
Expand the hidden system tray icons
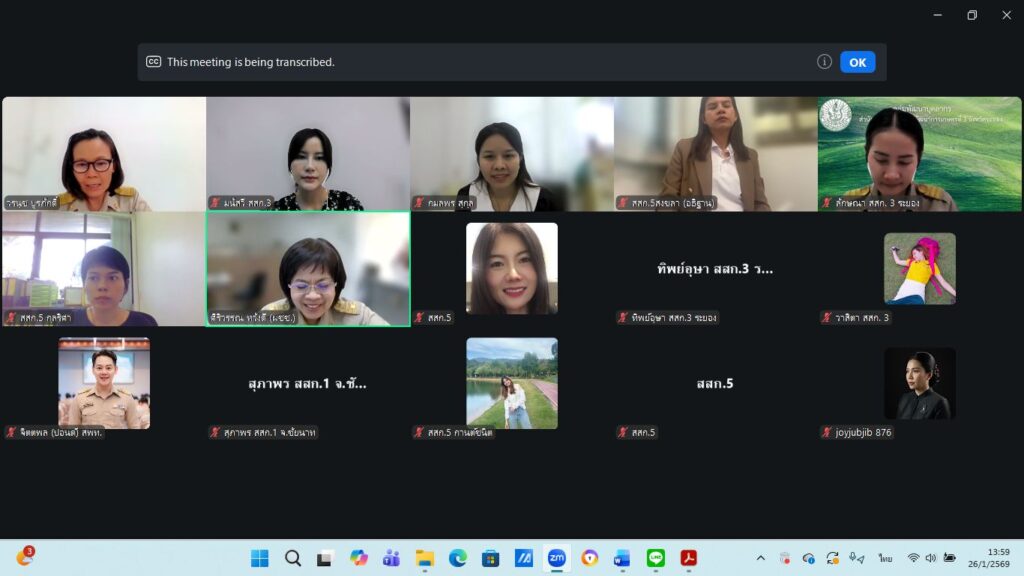[x=761, y=558]
